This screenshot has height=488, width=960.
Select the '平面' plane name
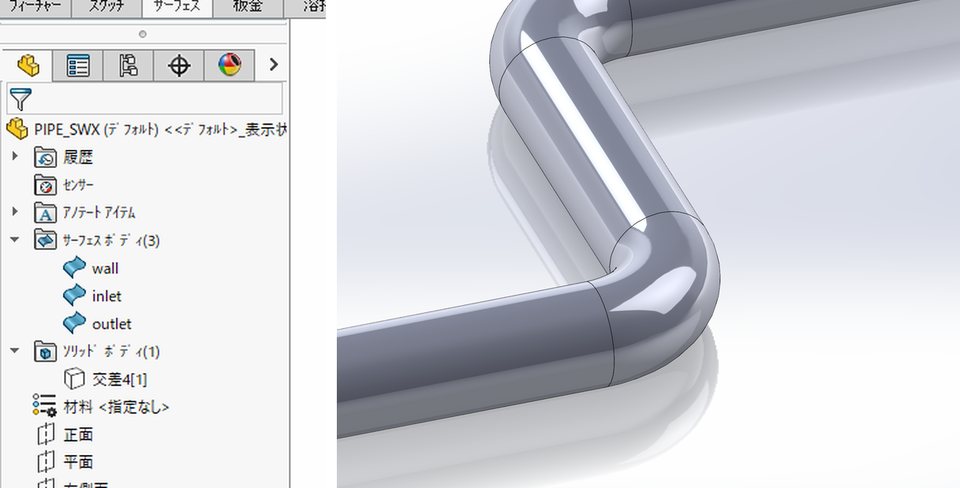[x=78, y=462]
